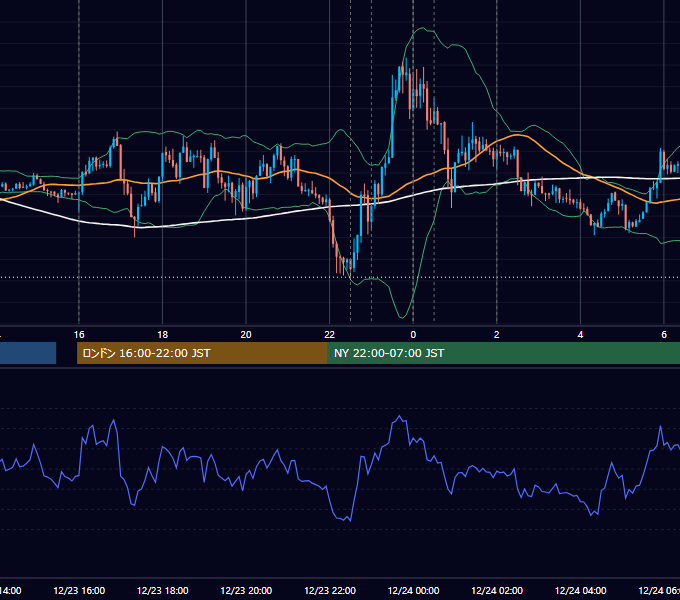Viewport: 680px width, 600px height.
Task: Select the 6 hour label on upper axis
Action: [664, 335]
